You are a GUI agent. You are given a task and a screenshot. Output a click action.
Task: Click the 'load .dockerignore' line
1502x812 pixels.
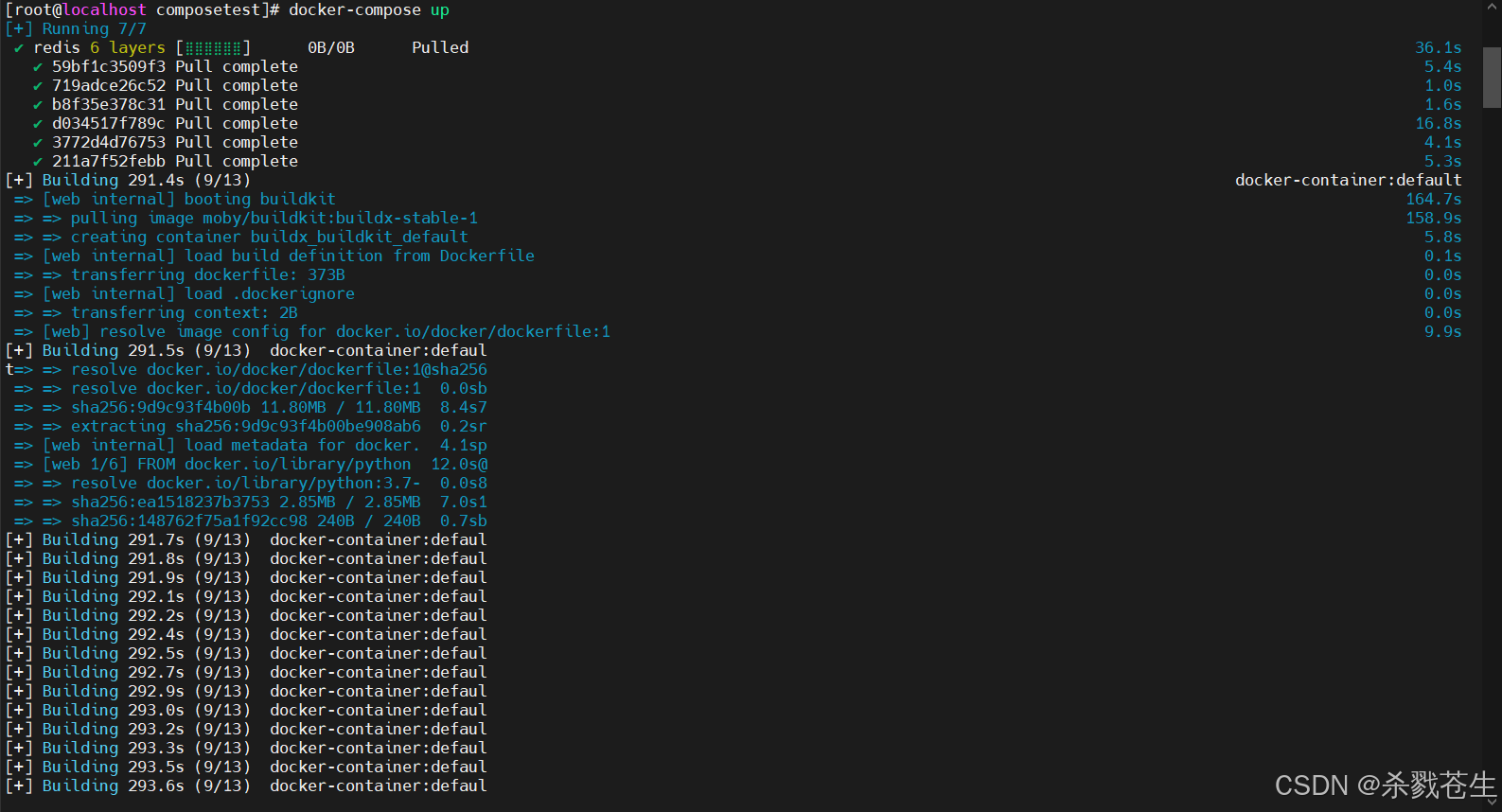[185, 293]
